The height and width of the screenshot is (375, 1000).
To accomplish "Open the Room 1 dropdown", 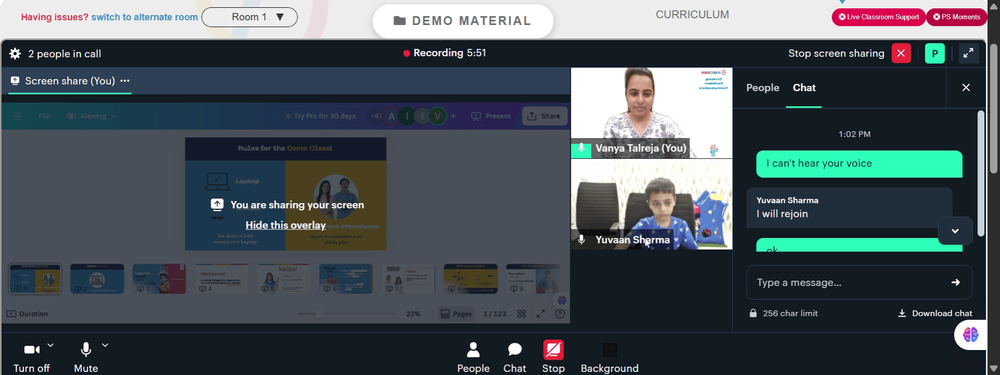I will pos(249,17).
